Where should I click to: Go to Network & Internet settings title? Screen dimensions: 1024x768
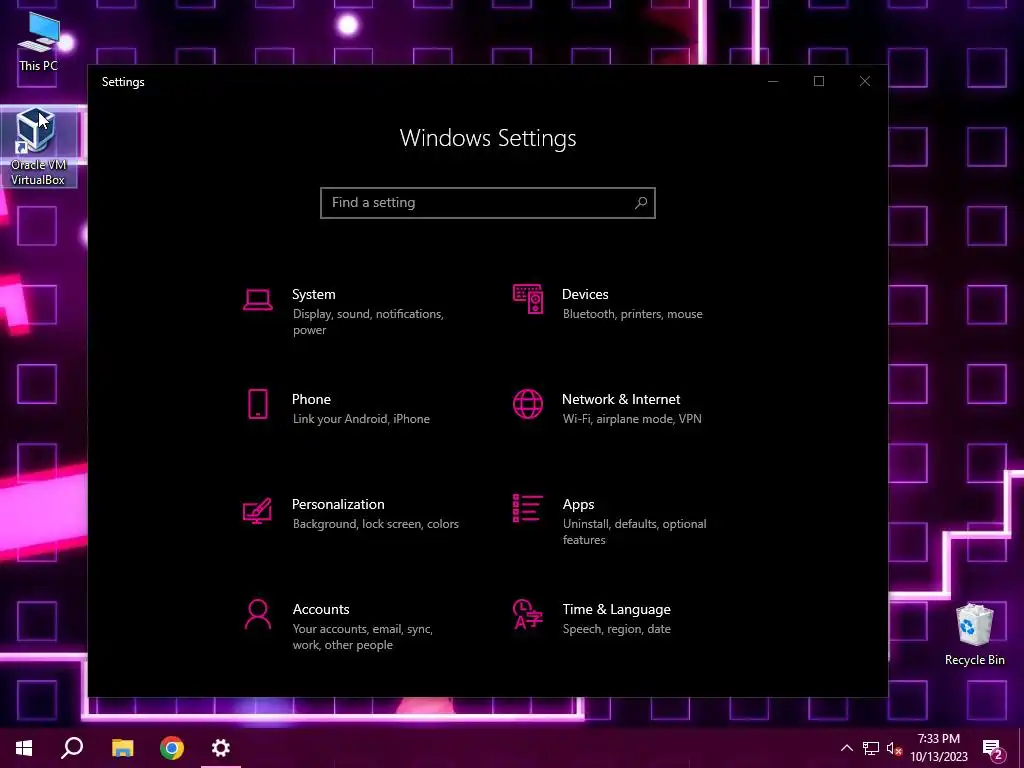tap(621, 399)
